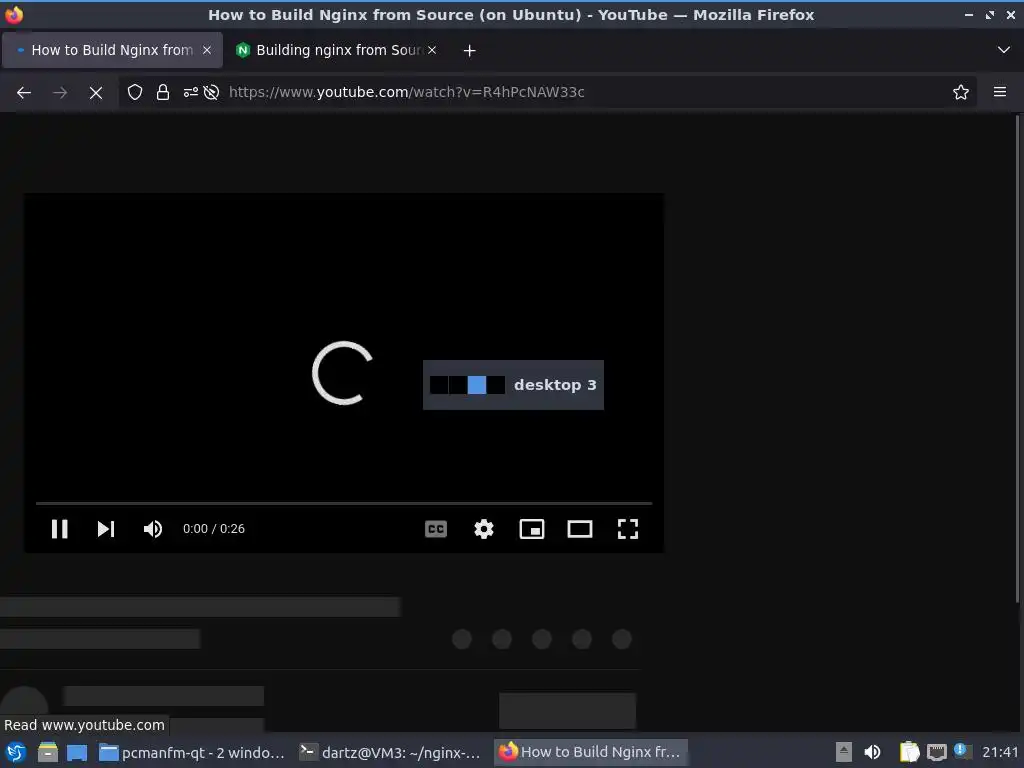
Task: Open the system volume control
Action: pos(872,752)
